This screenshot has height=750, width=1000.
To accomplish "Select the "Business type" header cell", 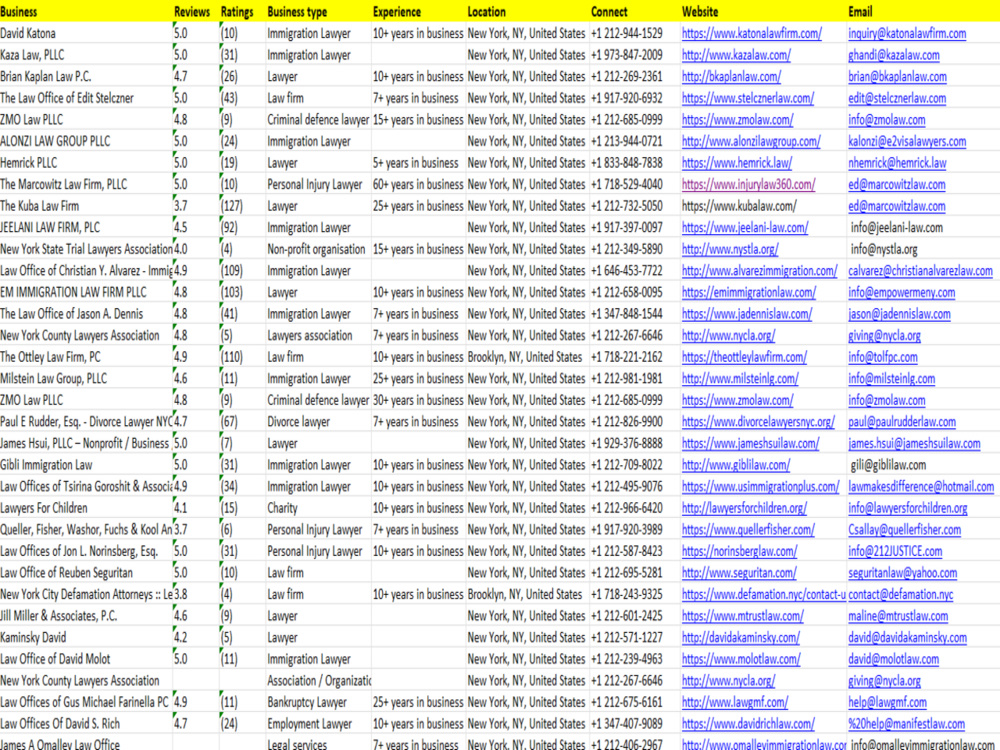I will pos(318,11).
